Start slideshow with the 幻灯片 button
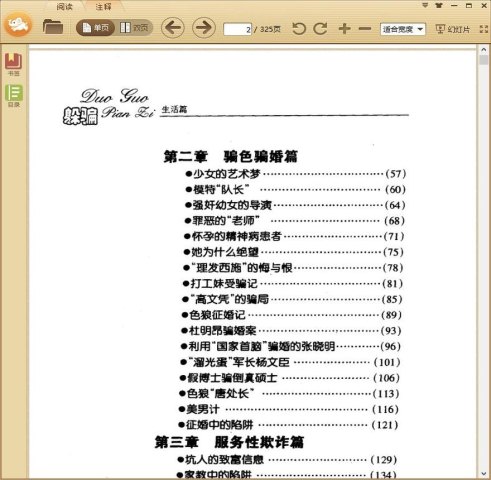 click(x=453, y=29)
